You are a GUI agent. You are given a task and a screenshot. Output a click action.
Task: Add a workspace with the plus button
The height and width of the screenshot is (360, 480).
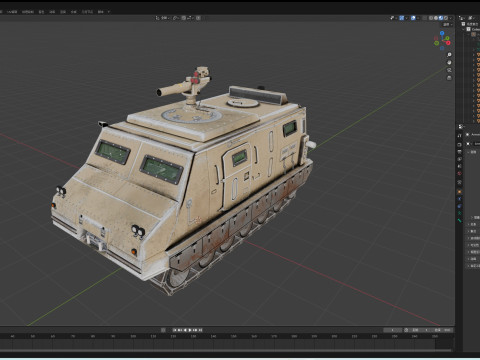click(x=109, y=12)
